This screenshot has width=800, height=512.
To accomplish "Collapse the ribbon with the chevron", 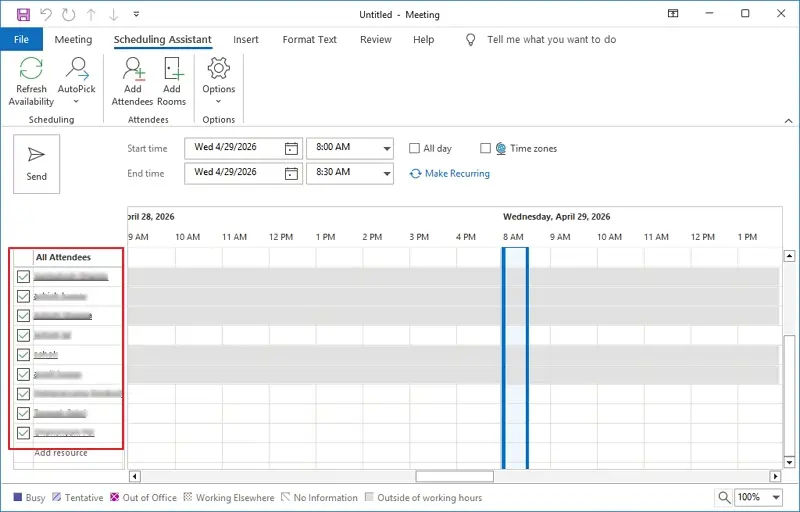I will 788,121.
